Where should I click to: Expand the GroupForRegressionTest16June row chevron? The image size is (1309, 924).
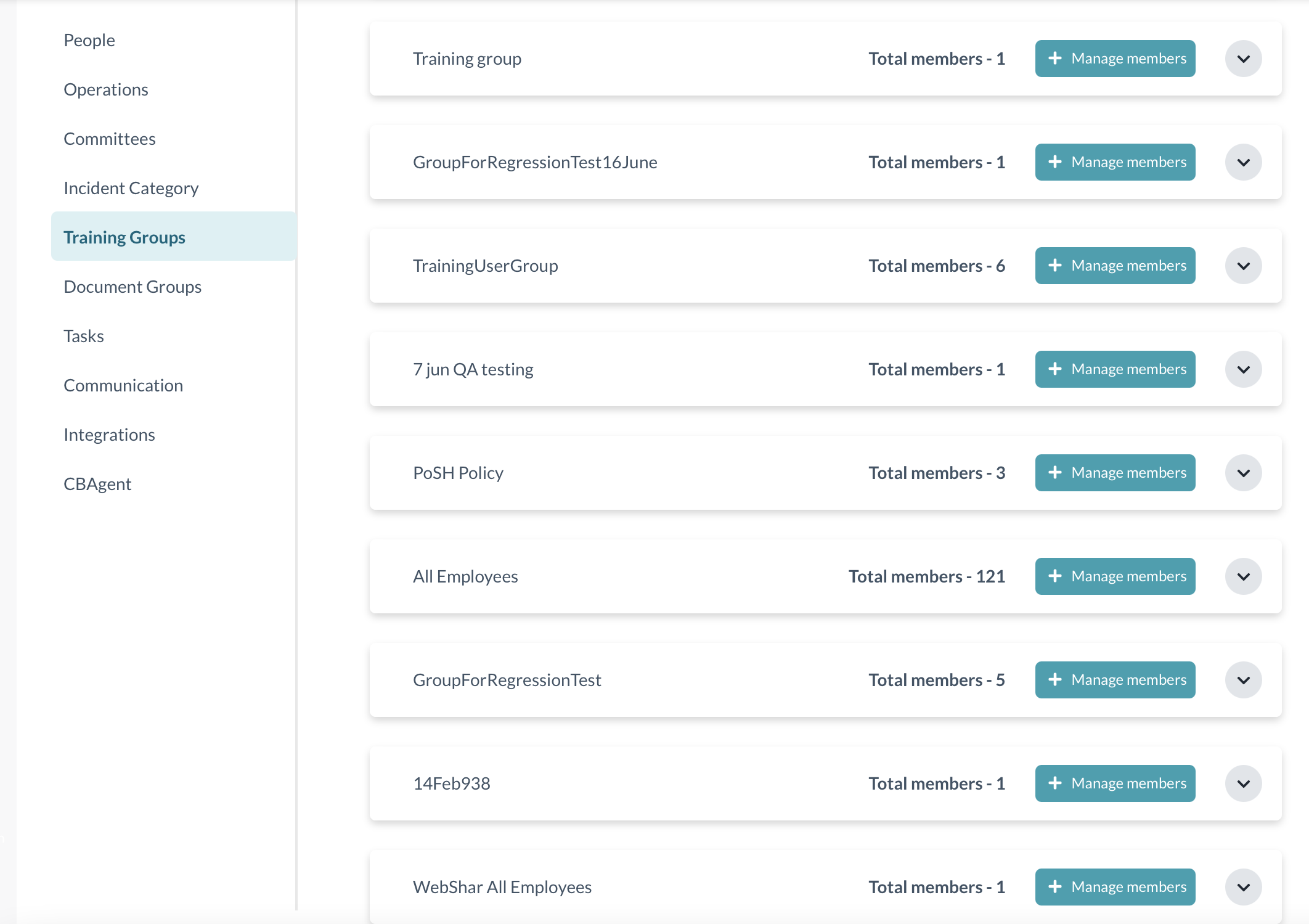[x=1243, y=163]
